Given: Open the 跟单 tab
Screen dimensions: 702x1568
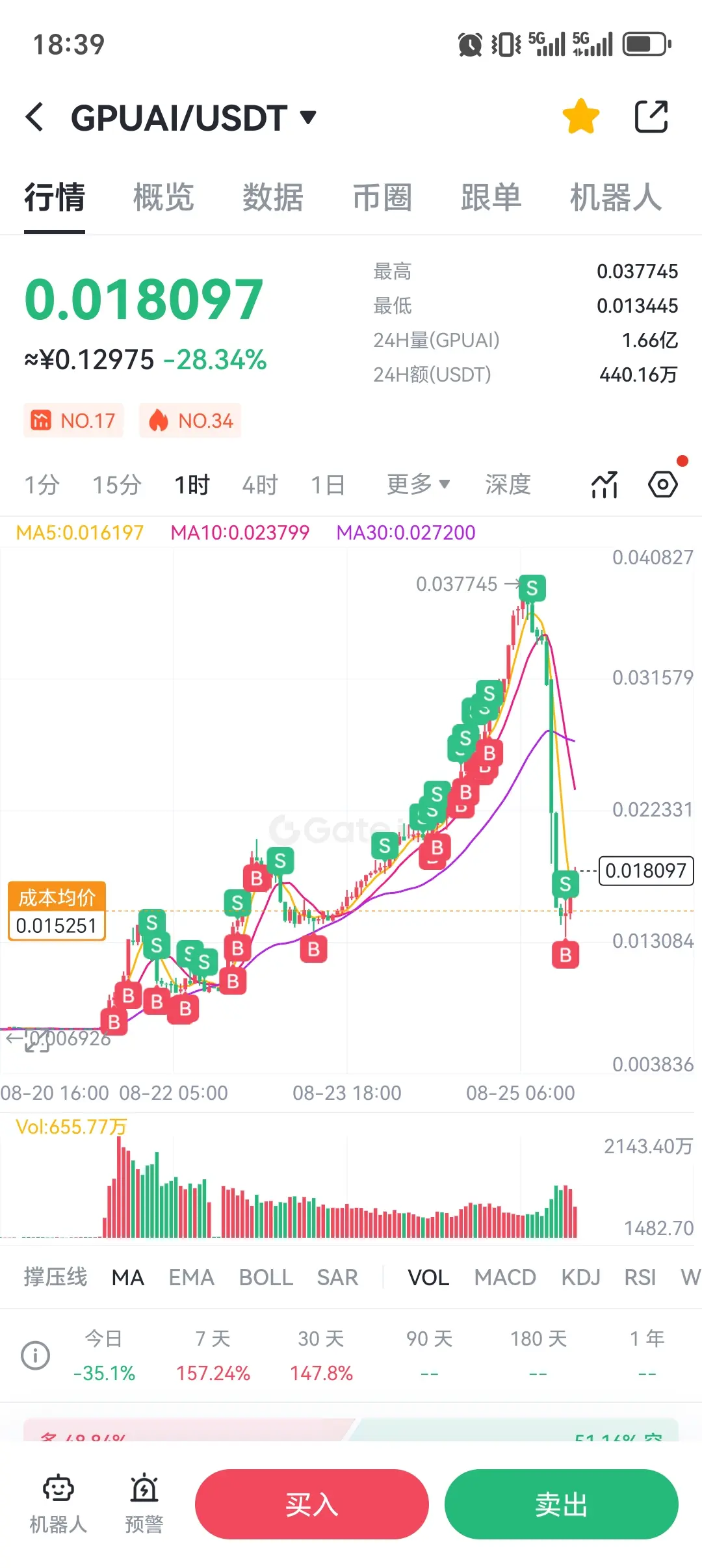Looking at the screenshot, I should coord(491,197).
